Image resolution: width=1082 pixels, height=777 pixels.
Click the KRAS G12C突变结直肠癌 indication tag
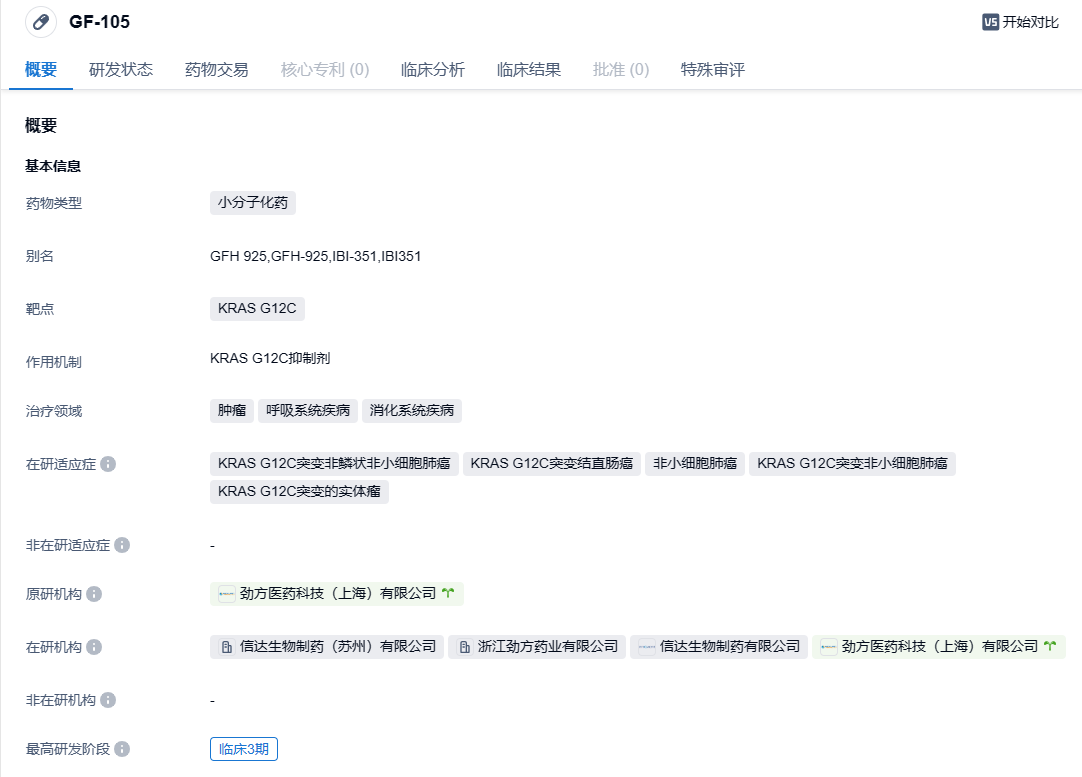pos(552,463)
